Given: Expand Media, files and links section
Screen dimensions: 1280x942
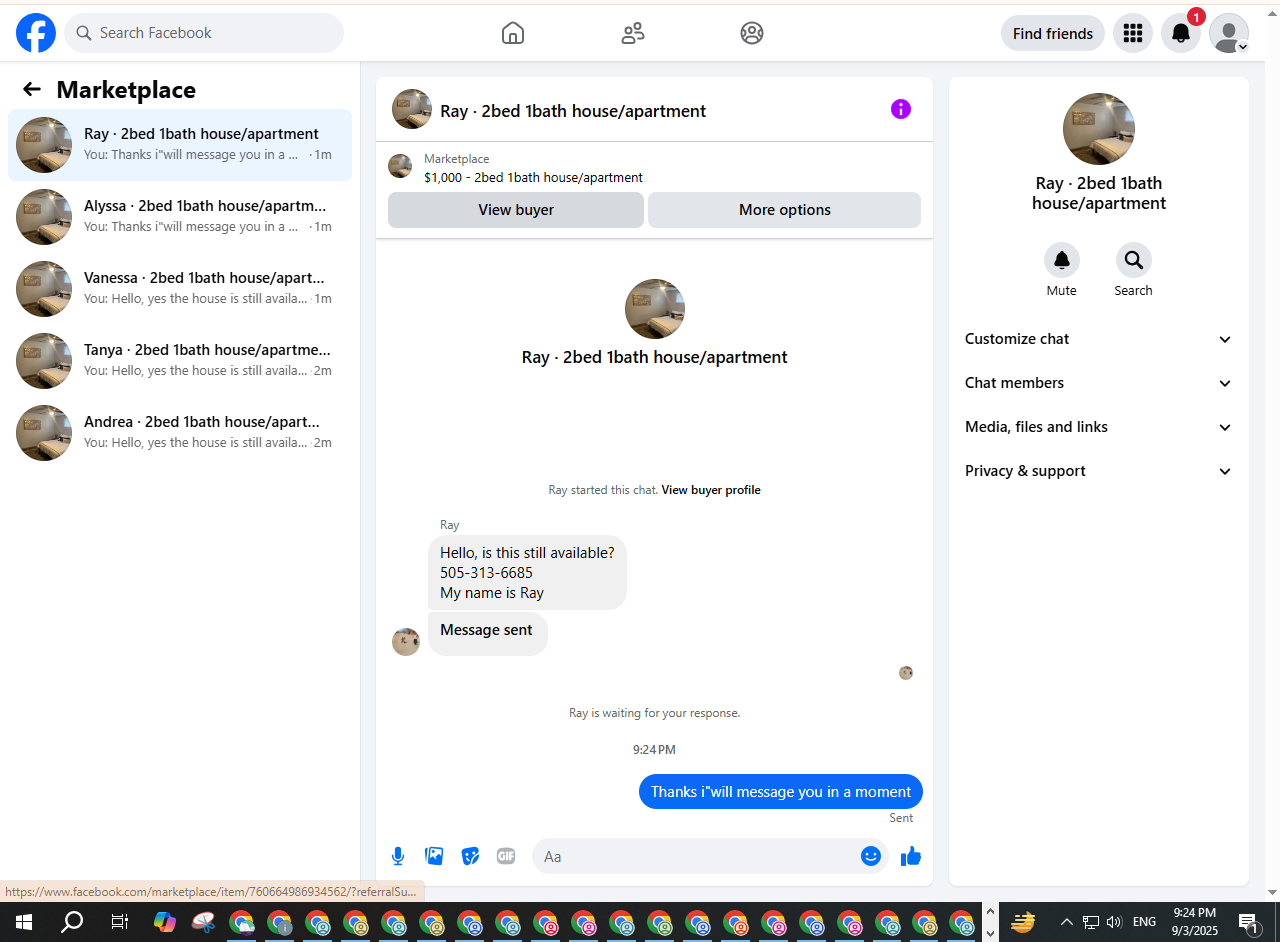Looking at the screenshot, I should (1099, 427).
